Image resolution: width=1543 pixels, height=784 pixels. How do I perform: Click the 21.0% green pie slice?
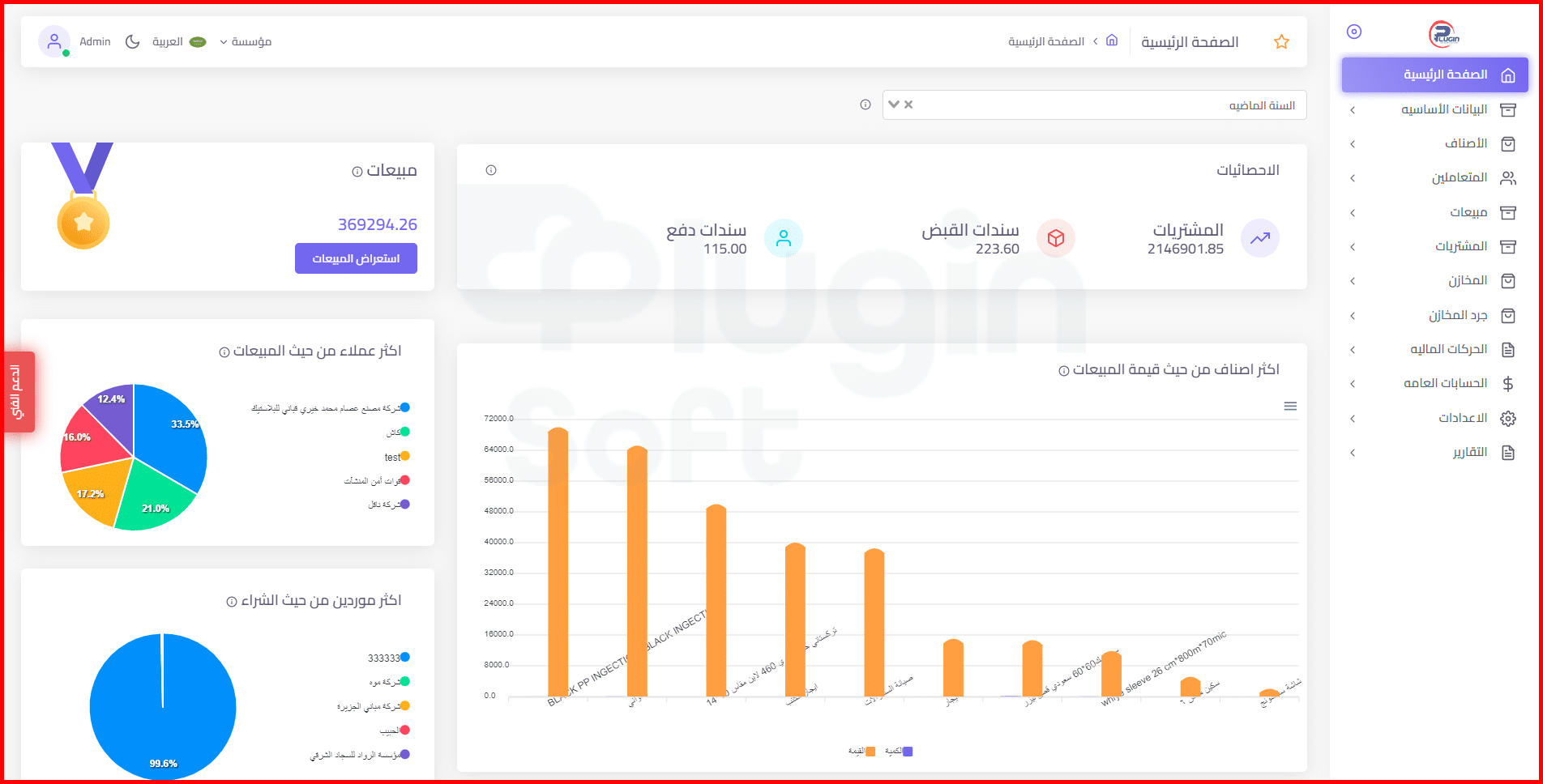154,496
